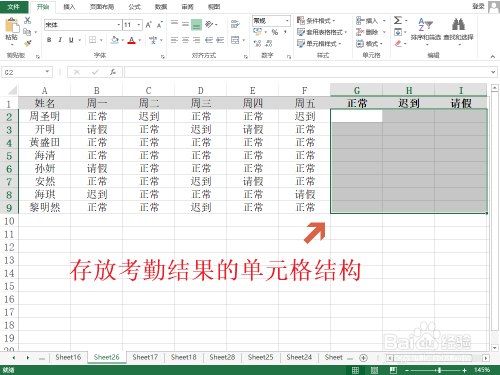Toggle Center horizontal alignment

tap(185, 40)
